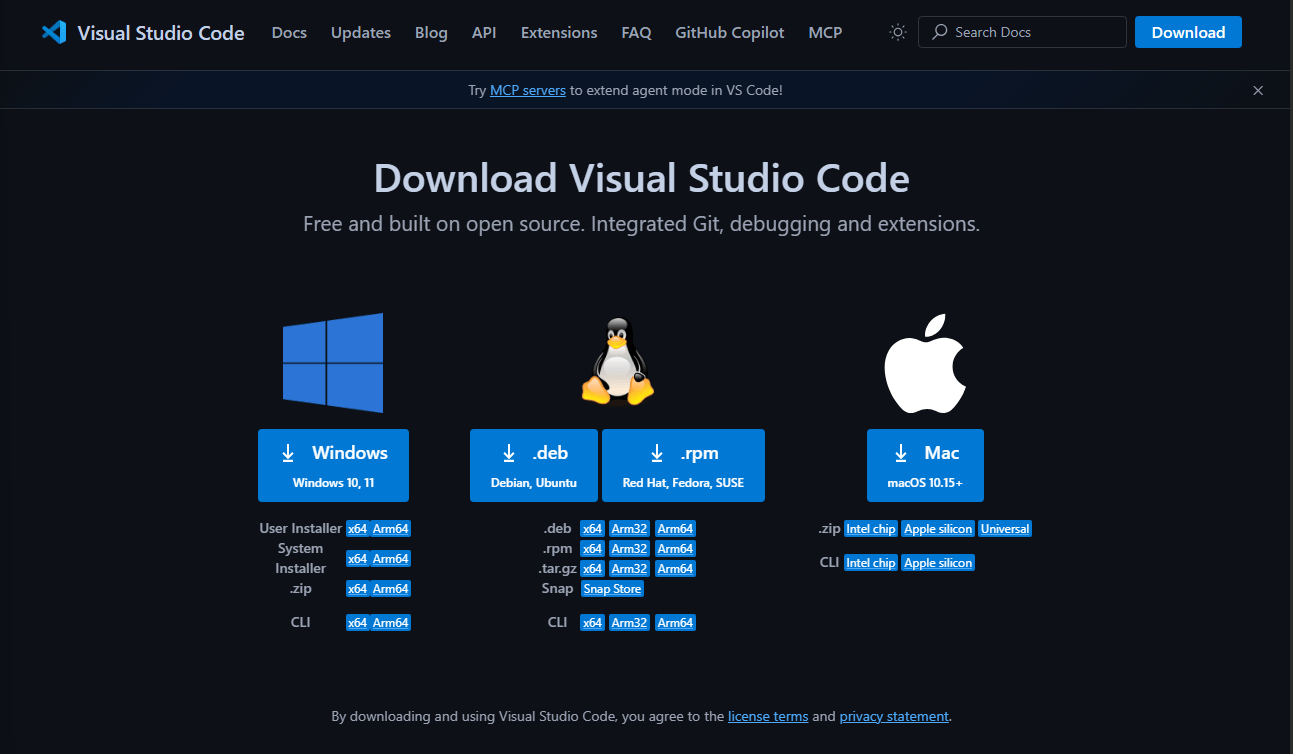The image size is (1293, 754).
Task: Select Linux .tar.gz Arm32
Action: [x=630, y=569]
